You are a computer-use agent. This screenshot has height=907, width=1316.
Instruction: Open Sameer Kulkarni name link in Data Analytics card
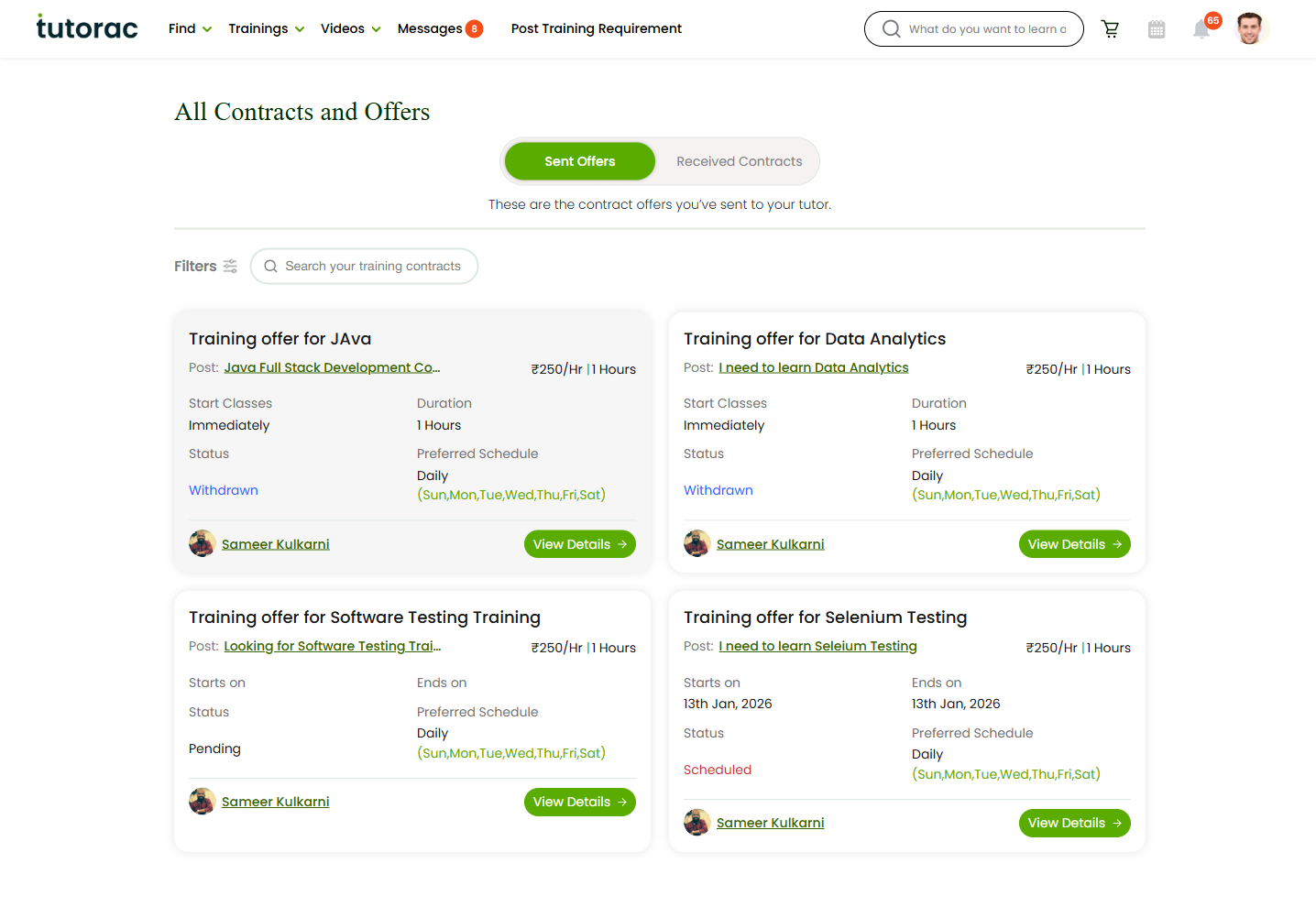coord(770,544)
